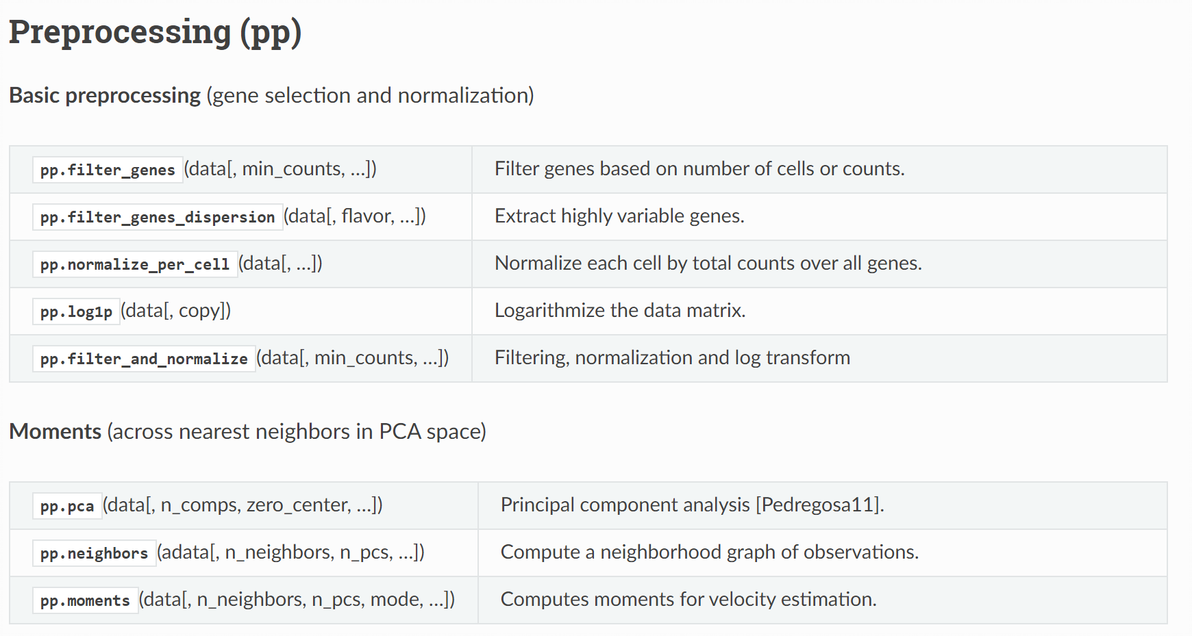Open the pp.filter_and_normalize link
This screenshot has height=636, width=1192.
pos(143,359)
